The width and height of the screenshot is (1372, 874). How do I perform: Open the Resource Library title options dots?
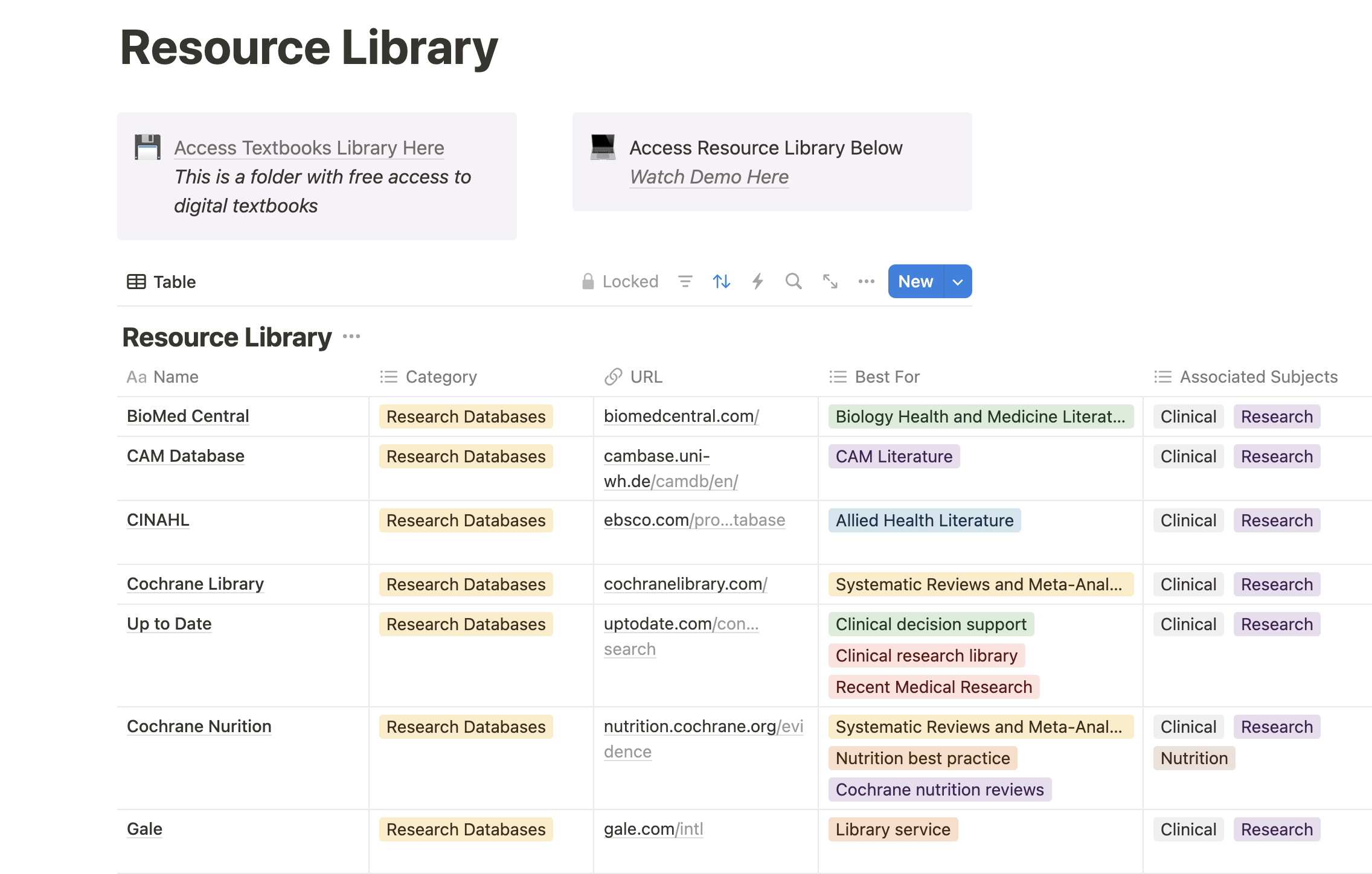click(351, 337)
